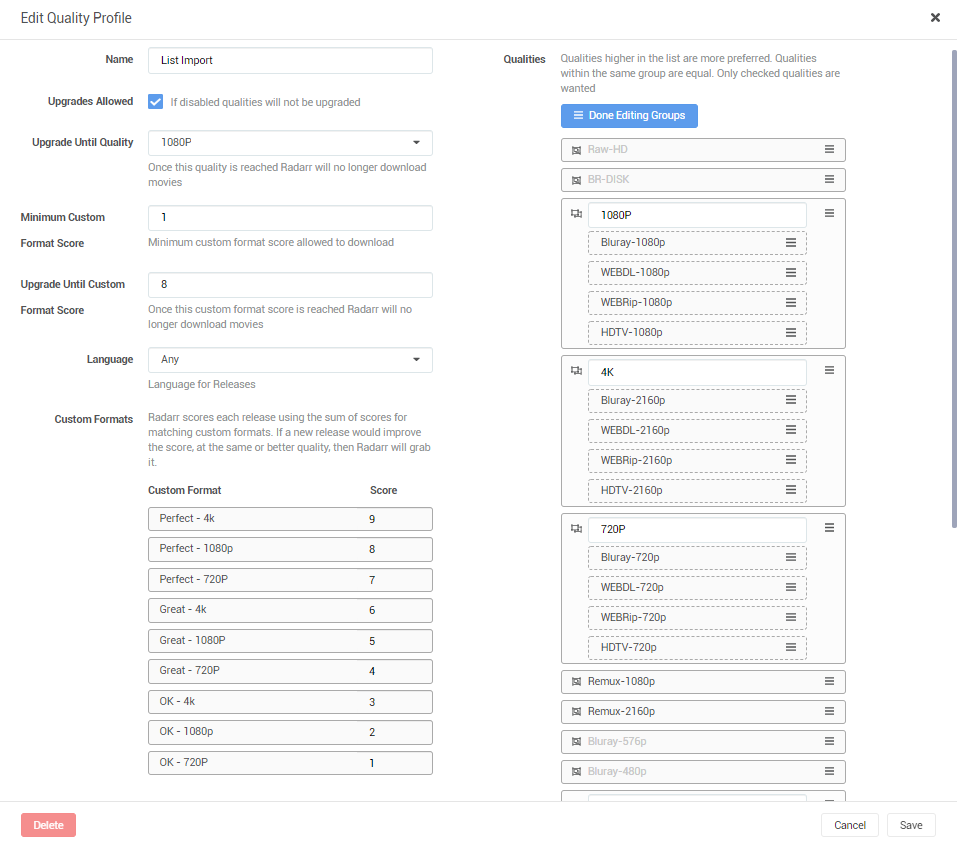The image size is (957, 849).
Task: Disable the Upgrades Allowed checkbox
Action: [x=155, y=101]
